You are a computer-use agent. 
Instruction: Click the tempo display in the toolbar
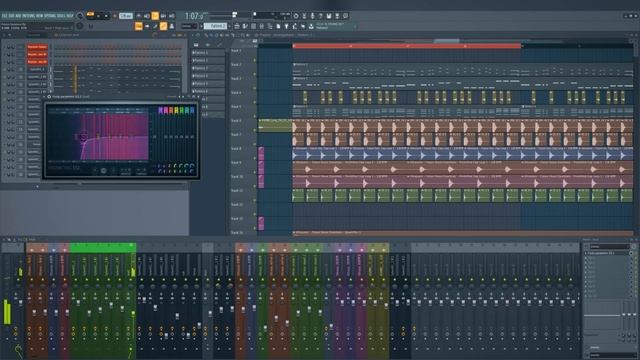pyautogui.click(x=126, y=16)
